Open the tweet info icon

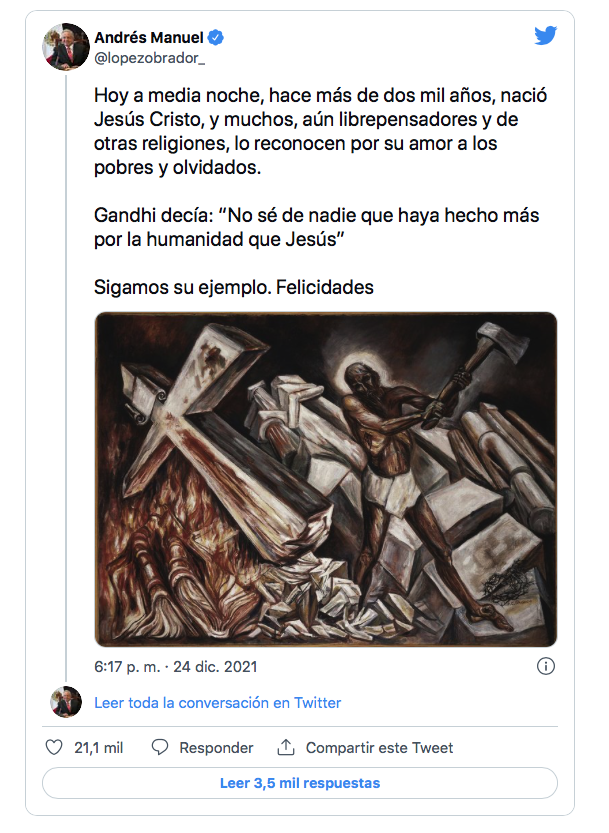(x=546, y=666)
